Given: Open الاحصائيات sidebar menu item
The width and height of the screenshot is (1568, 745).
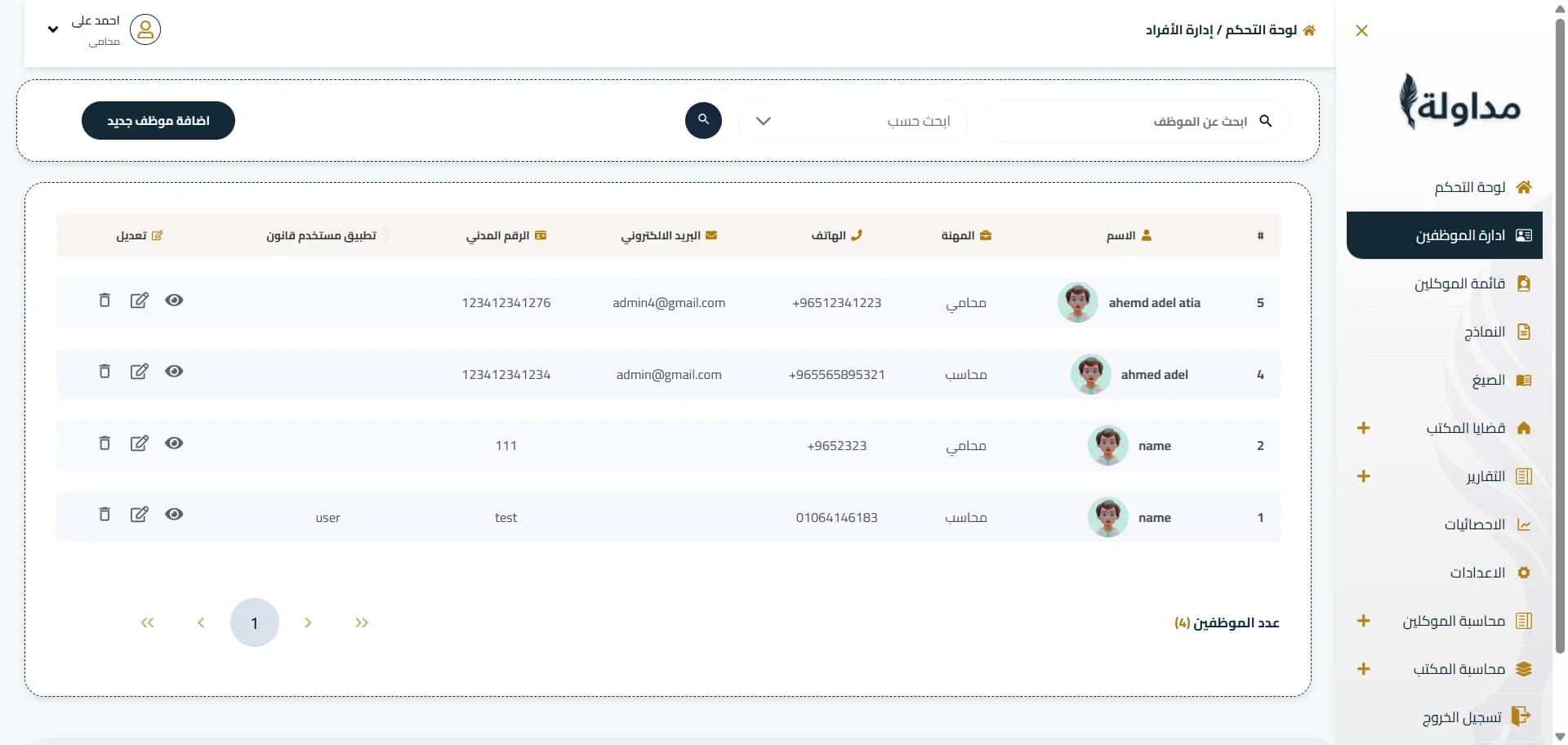Looking at the screenshot, I should pos(1445,524).
